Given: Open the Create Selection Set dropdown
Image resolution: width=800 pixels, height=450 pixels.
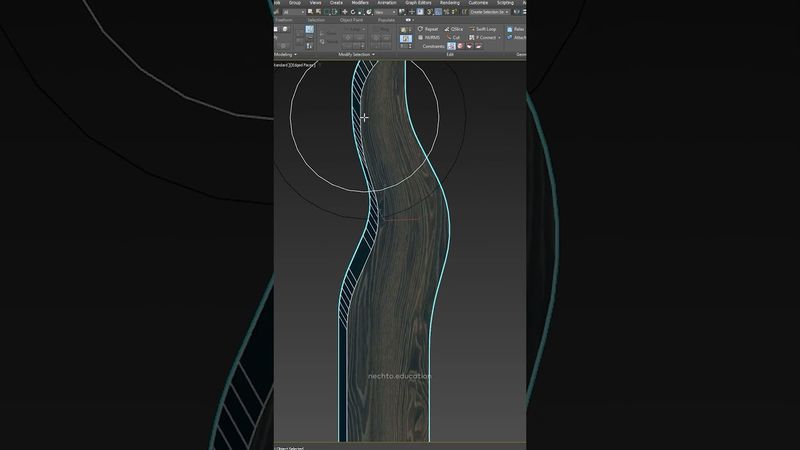Looking at the screenshot, I should (489, 12).
